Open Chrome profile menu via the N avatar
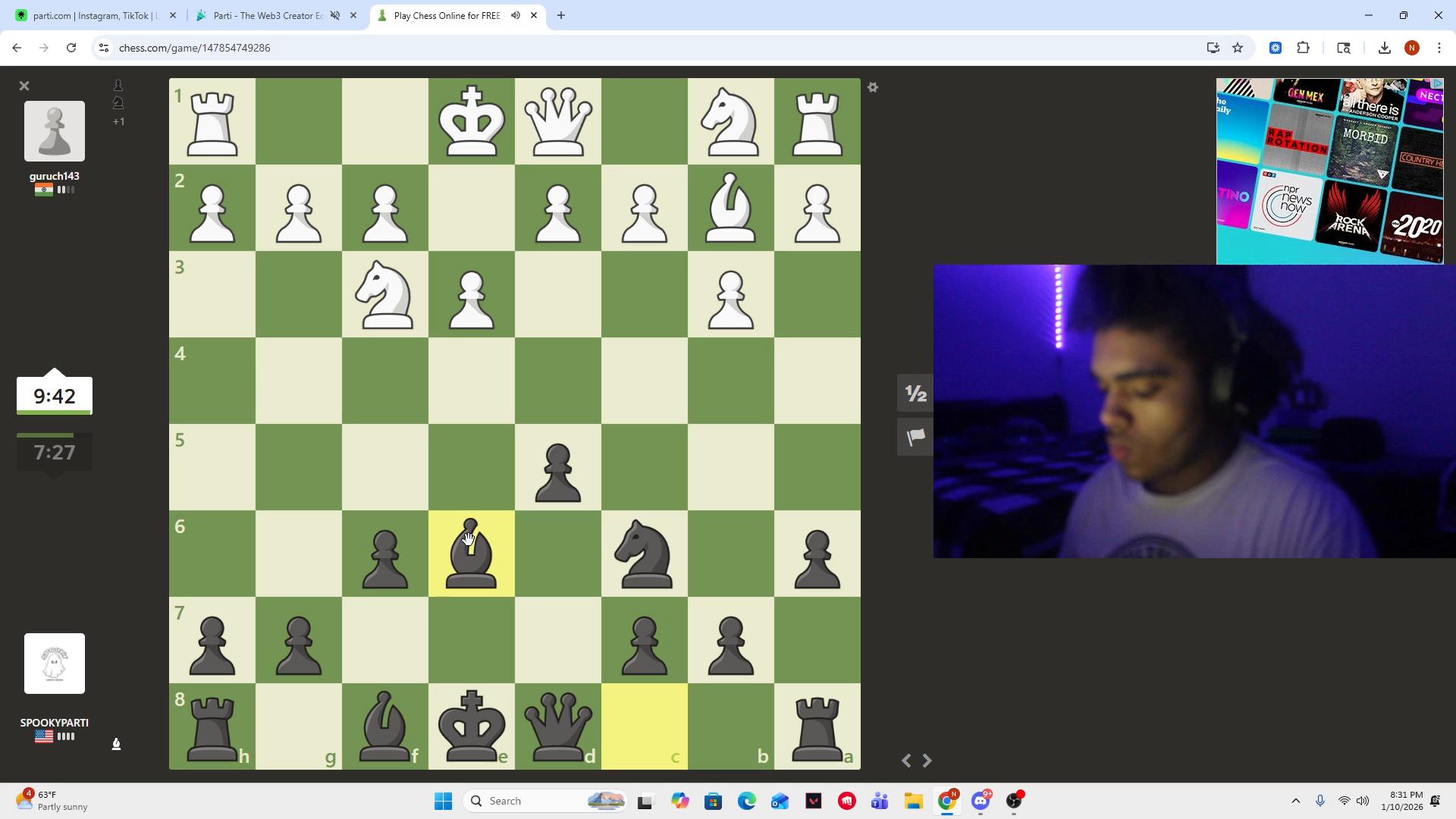Viewport: 1456px width, 819px height. pos(1412,47)
